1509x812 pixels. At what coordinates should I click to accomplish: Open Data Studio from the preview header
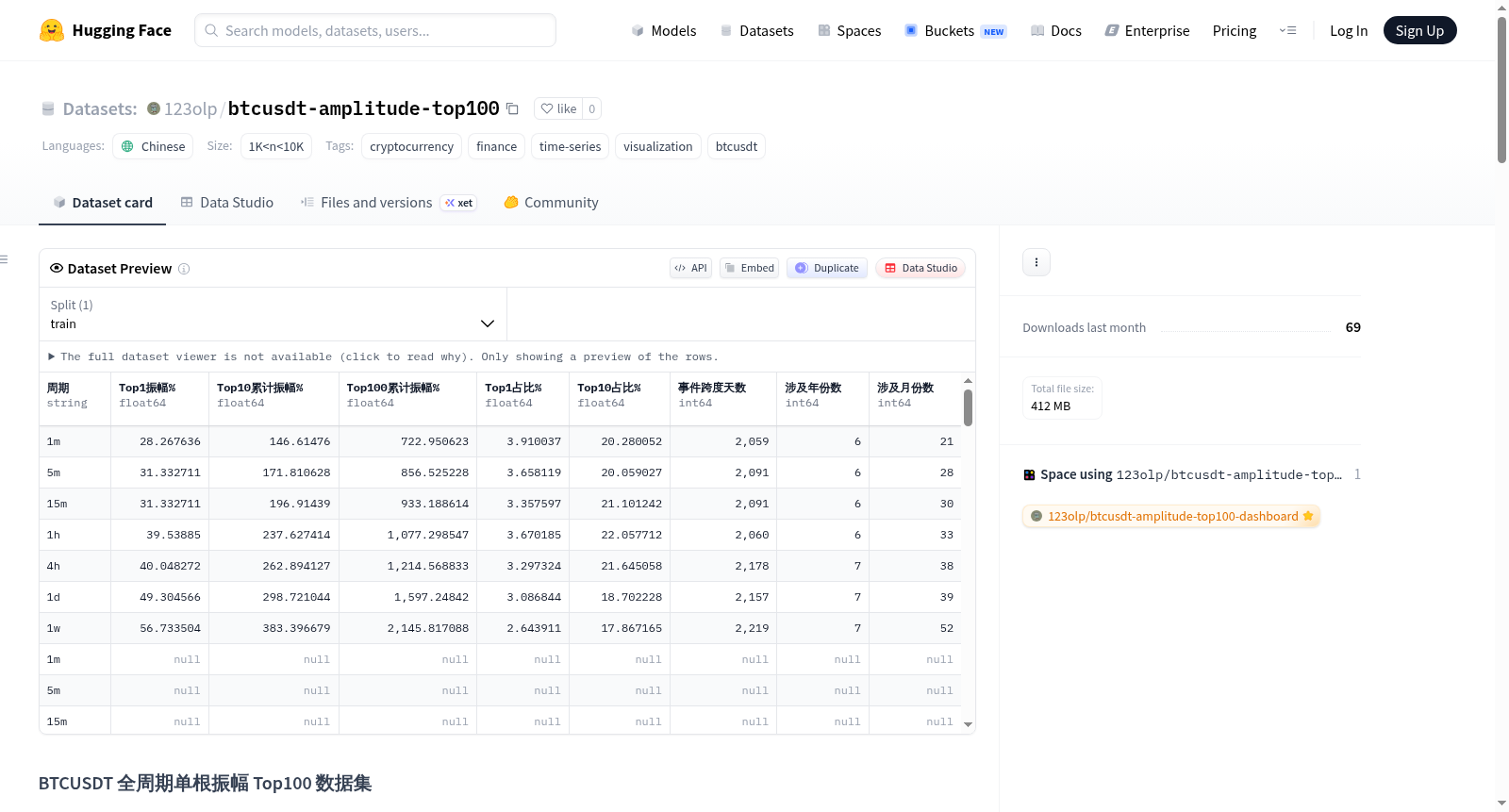pos(920,268)
